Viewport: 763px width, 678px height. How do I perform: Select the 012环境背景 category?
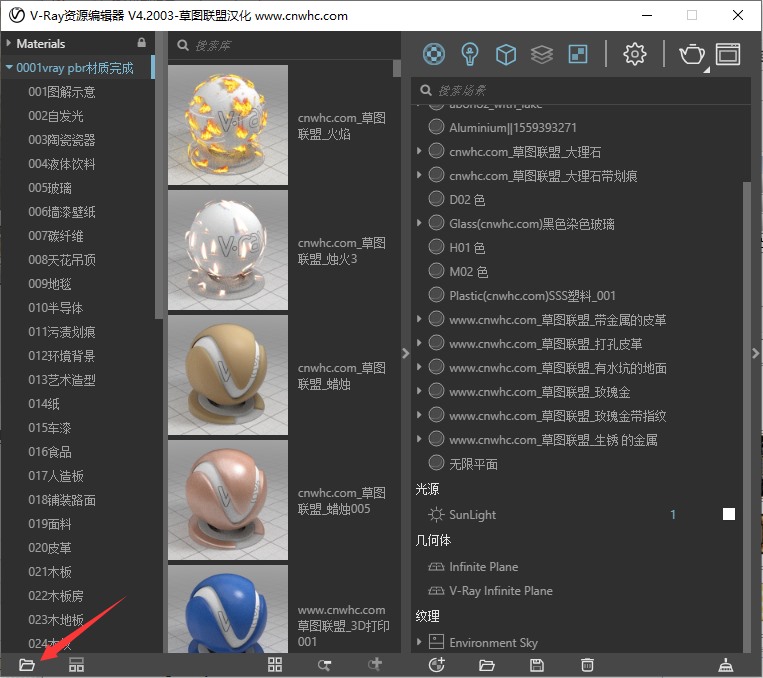point(62,356)
